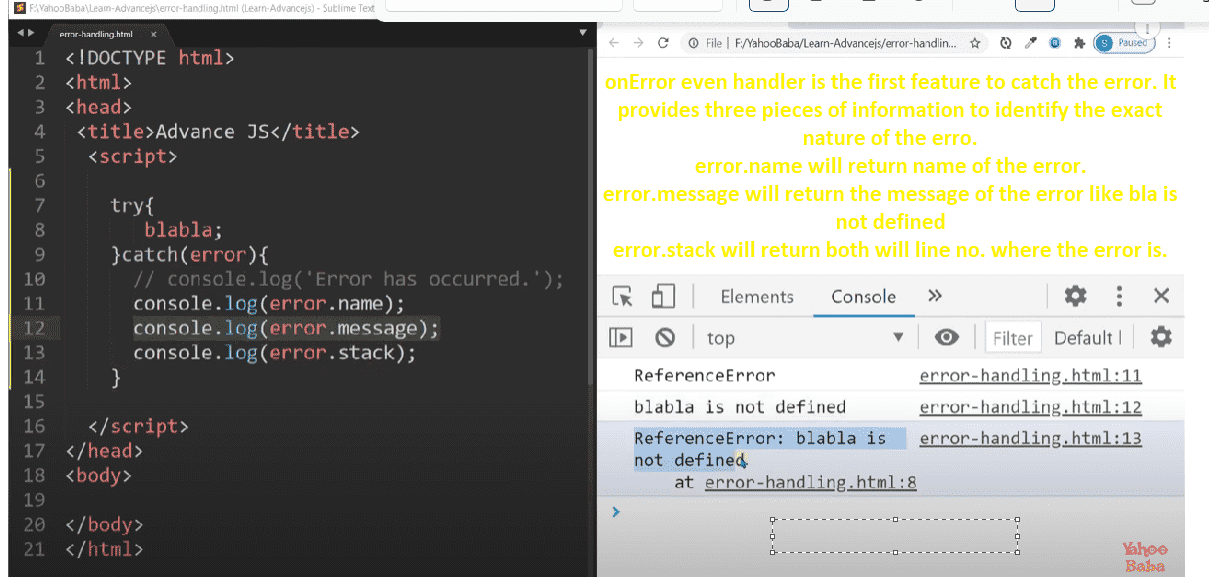Image resolution: width=1209 pixels, height=577 pixels.
Task: Expand the top JavaScript context dropdown
Action: pyautogui.click(x=804, y=338)
